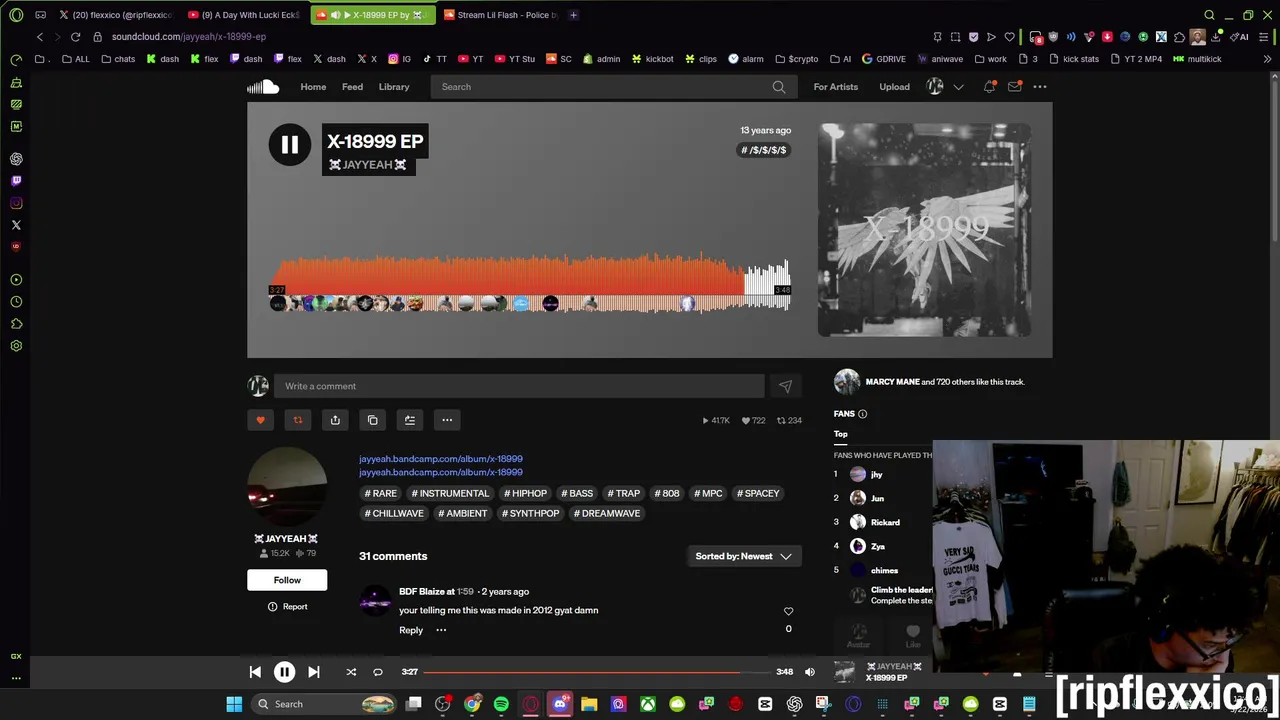Open the messages envelope icon
This screenshot has width=1280, height=720.
click(1014, 87)
